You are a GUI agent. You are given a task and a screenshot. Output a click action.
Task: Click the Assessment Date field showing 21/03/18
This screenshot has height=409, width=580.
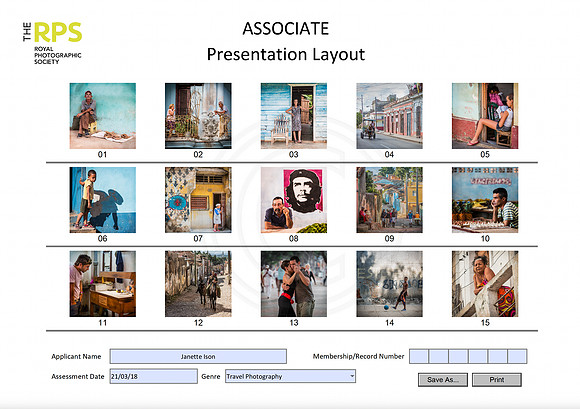coord(154,376)
